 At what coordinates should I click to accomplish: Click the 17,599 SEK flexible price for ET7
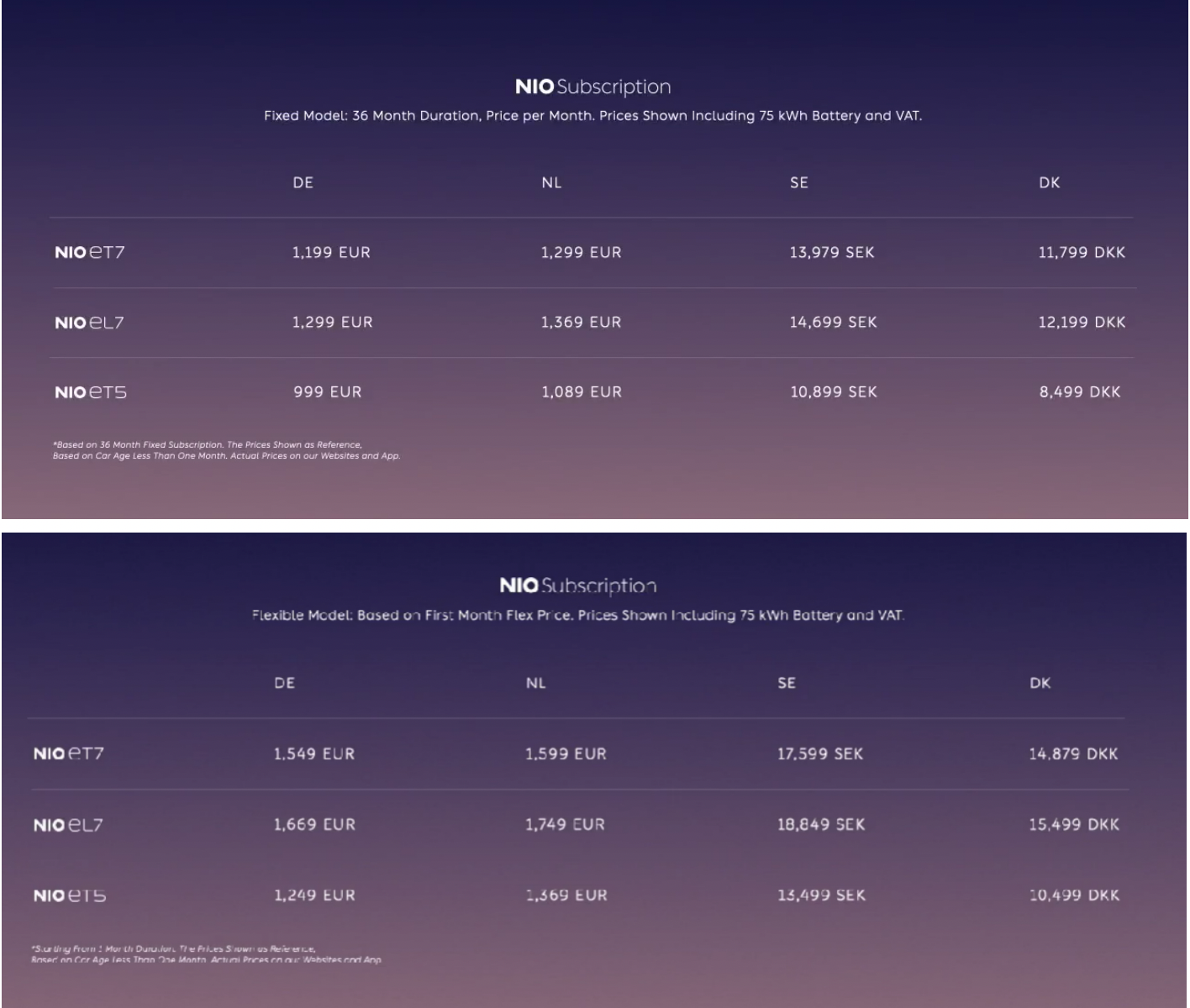point(819,753)
